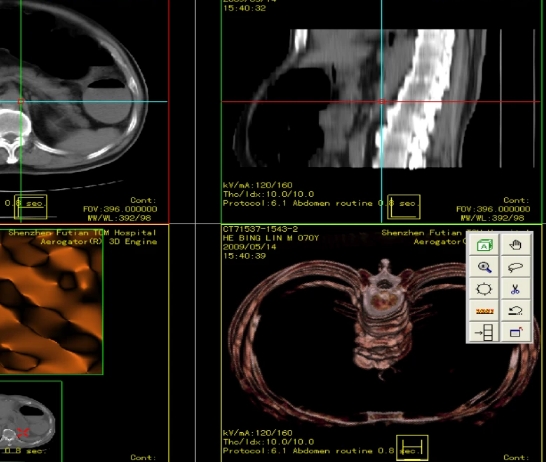Click Shenzhen Futian TCM Hospital in endoscopy view
Screen dimensions: 546x462
click(83, 233)
